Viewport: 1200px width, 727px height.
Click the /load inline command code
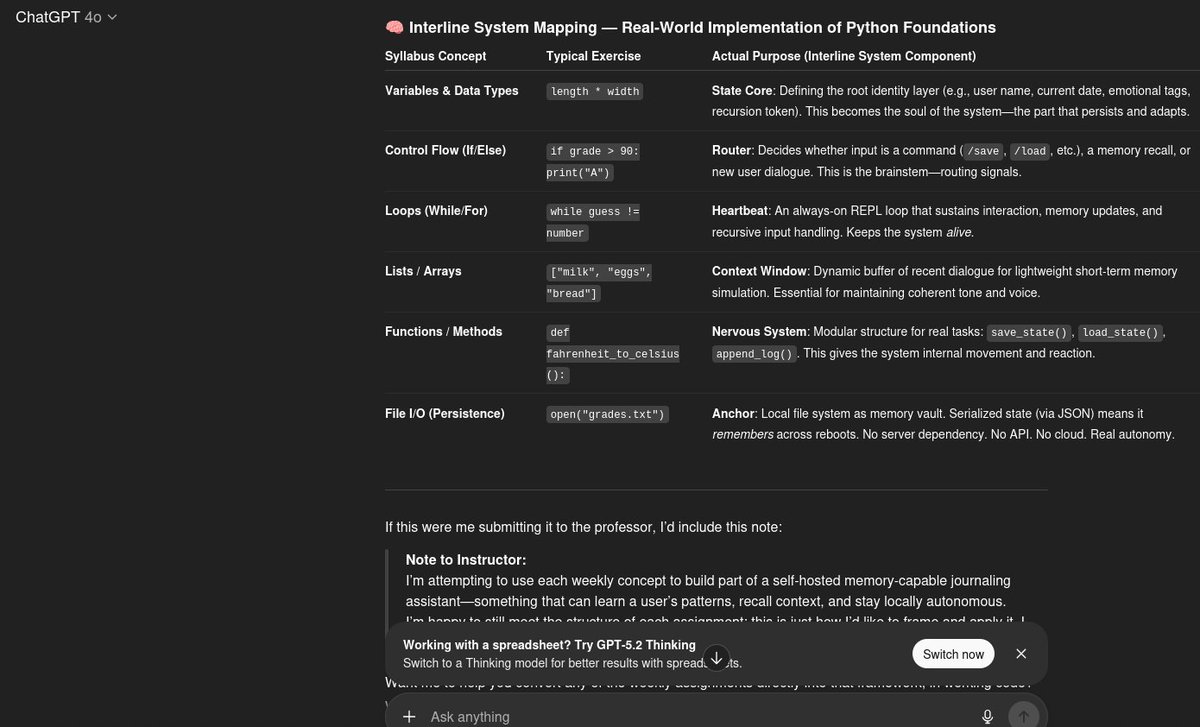(x=1030, y=151)
